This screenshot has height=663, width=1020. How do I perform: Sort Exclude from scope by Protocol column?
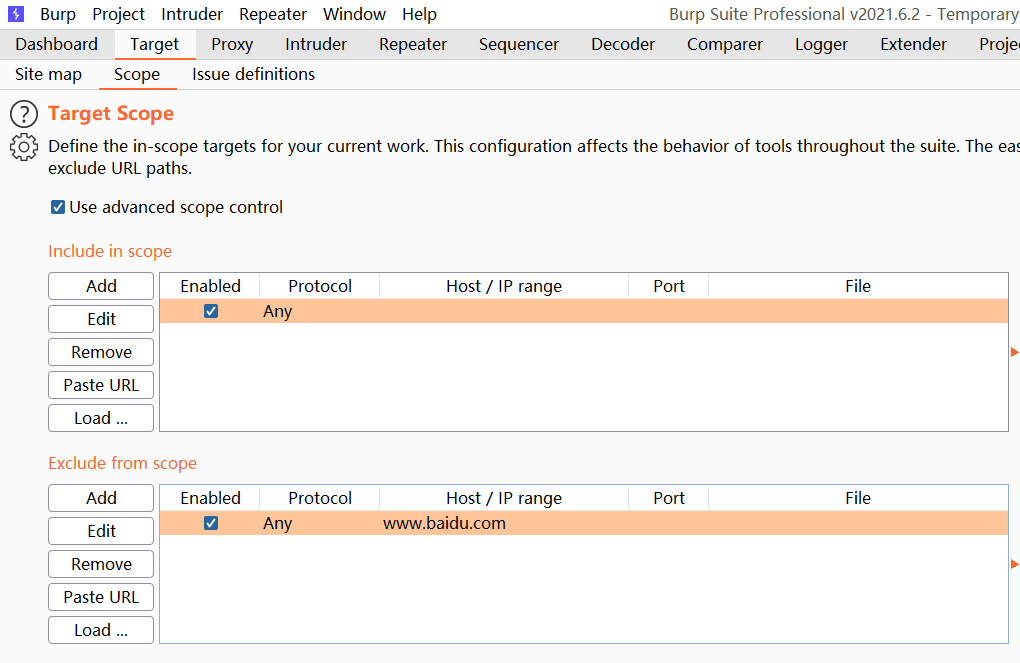[x=319, y=498]
